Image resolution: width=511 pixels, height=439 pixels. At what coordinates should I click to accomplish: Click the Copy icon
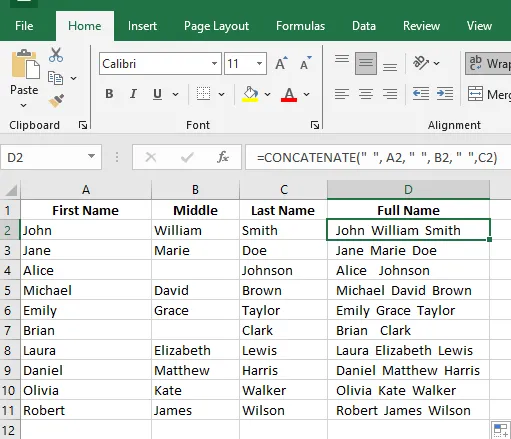[x=55, y=78]
